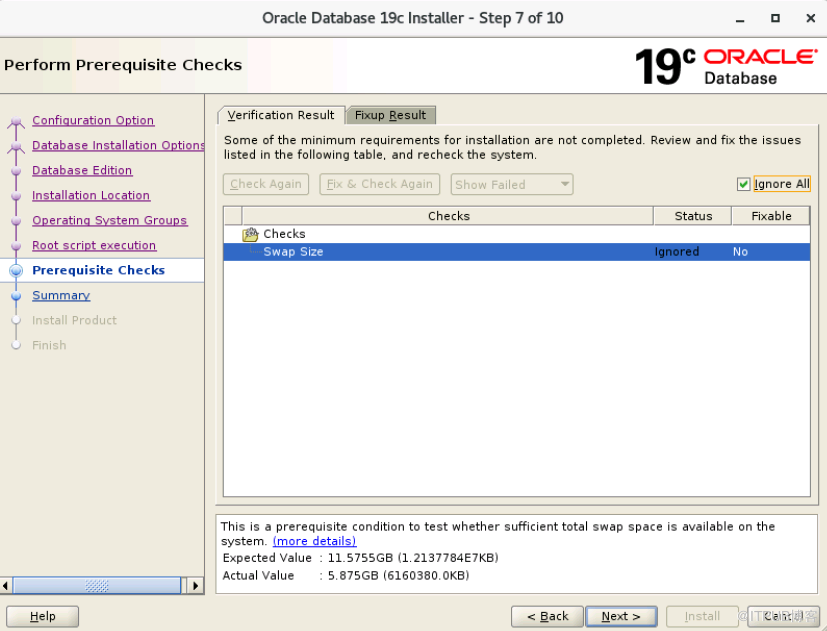Click the Checks folder icon

tap(250, 234)
